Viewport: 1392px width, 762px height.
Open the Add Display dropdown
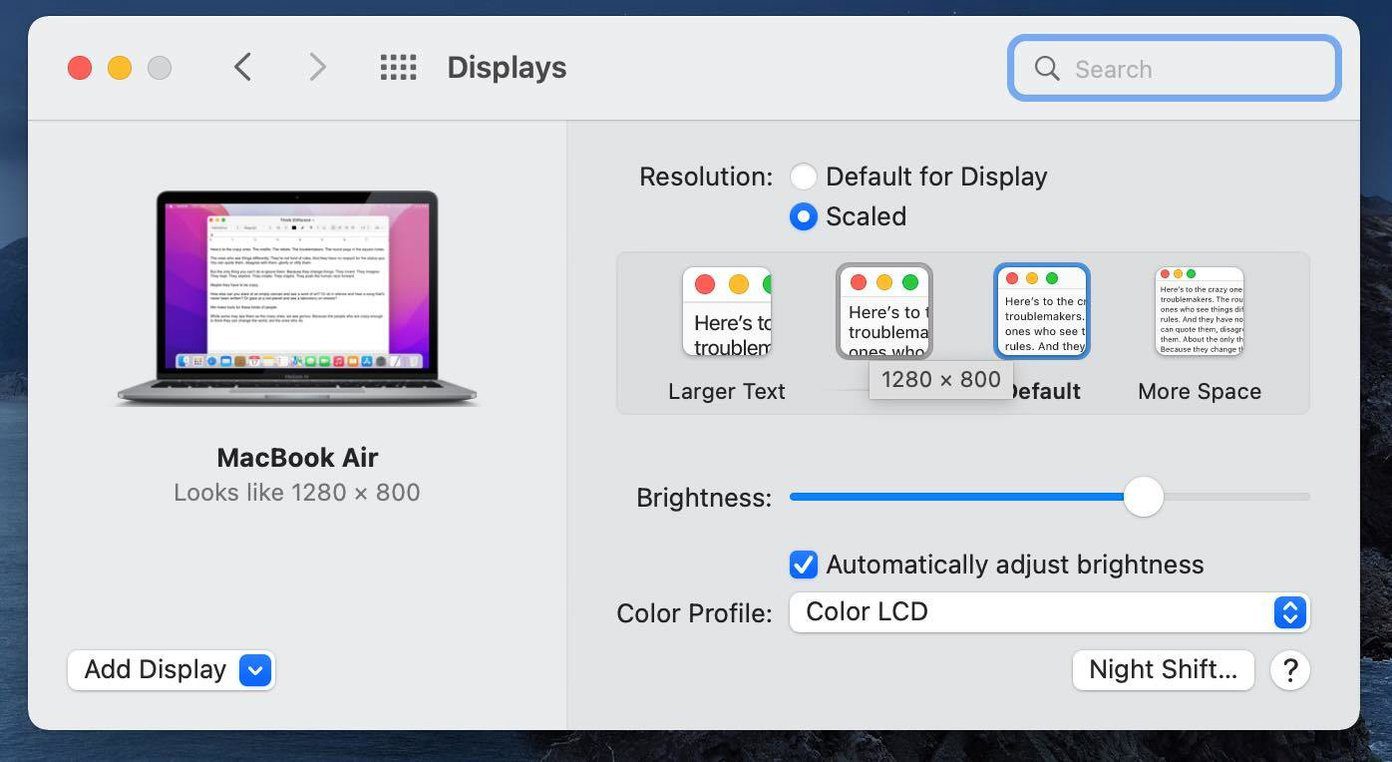[x=171, y=670]
